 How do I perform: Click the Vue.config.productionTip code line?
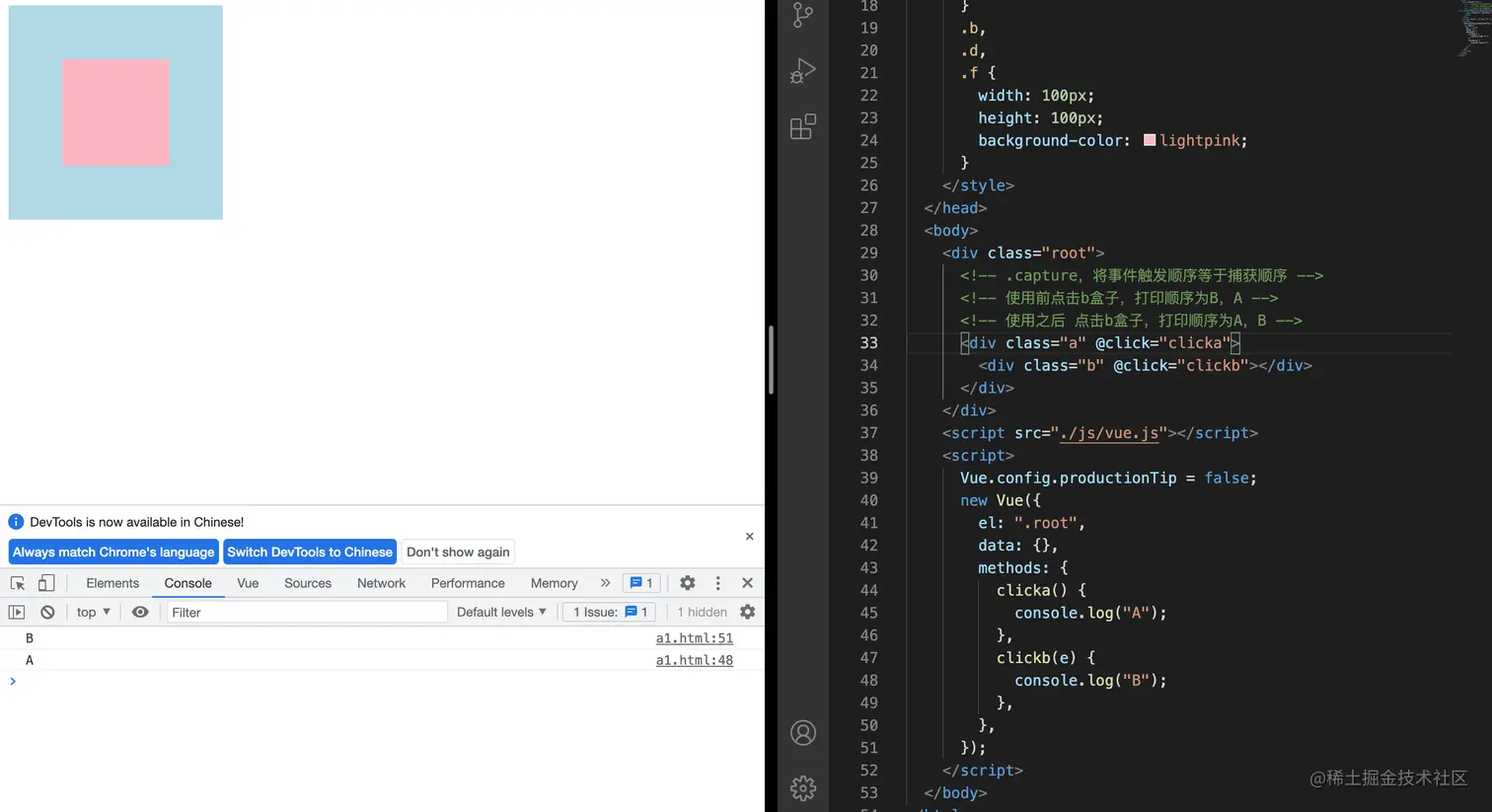tap(1108, 478)
